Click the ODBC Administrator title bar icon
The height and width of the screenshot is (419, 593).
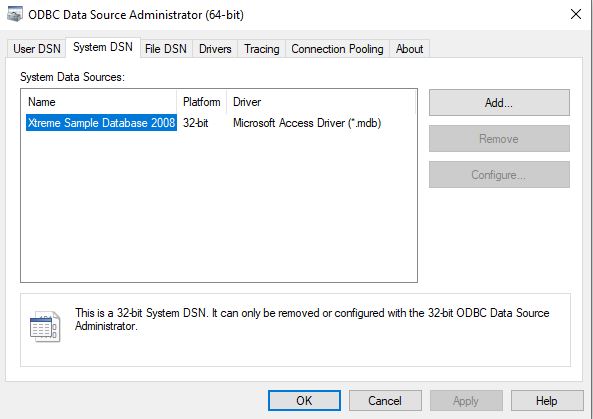click(15, 14)
